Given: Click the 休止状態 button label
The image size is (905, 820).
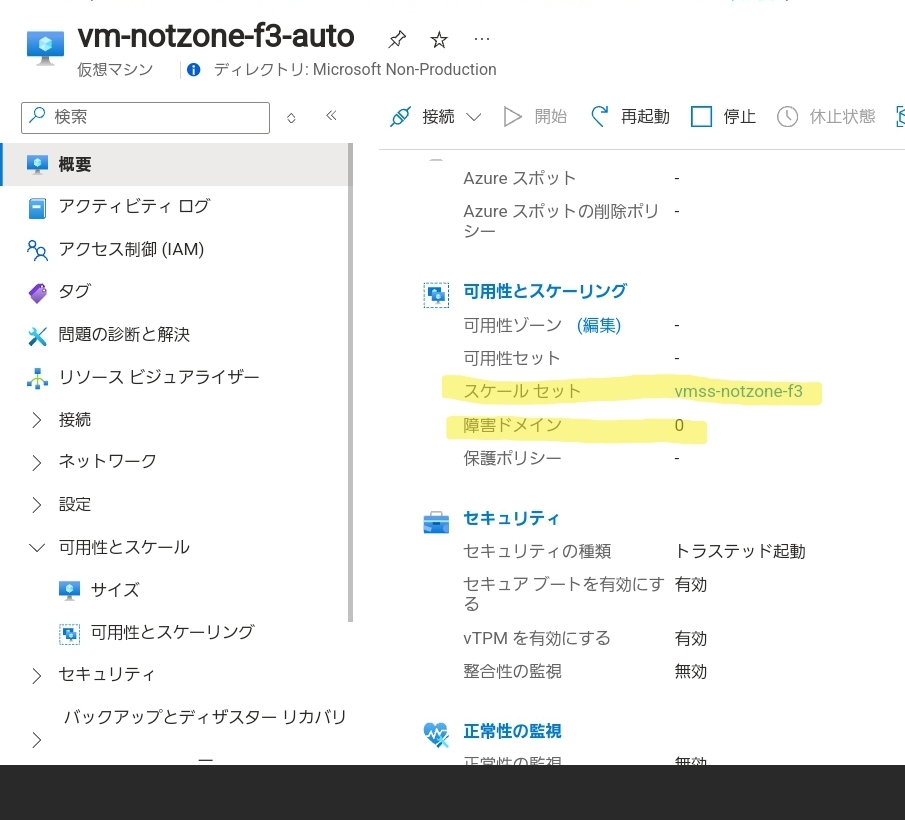Looking at the screenshot, I should tap(842, 117).
